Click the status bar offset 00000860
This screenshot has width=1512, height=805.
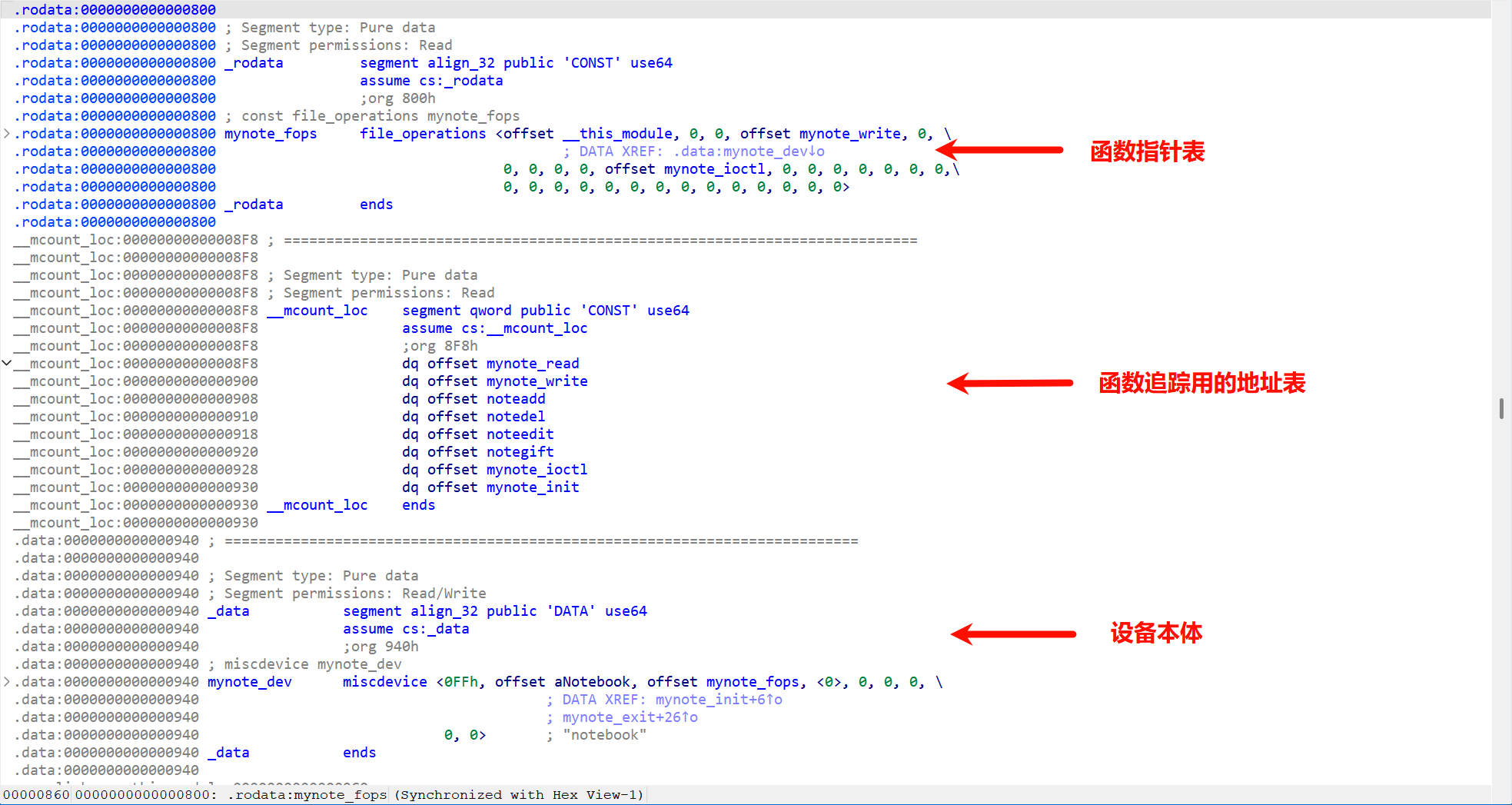(36, 795)
